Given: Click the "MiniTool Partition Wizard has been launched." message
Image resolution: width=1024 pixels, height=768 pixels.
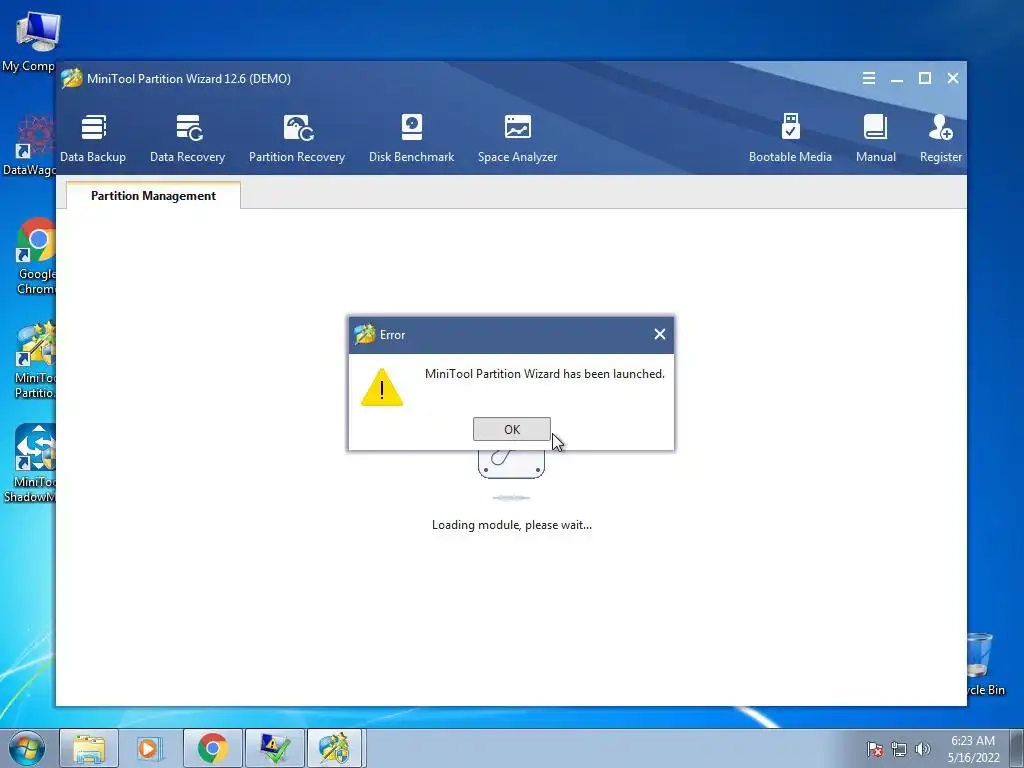Looking at the screenshot, I should (x=545, y=374).
